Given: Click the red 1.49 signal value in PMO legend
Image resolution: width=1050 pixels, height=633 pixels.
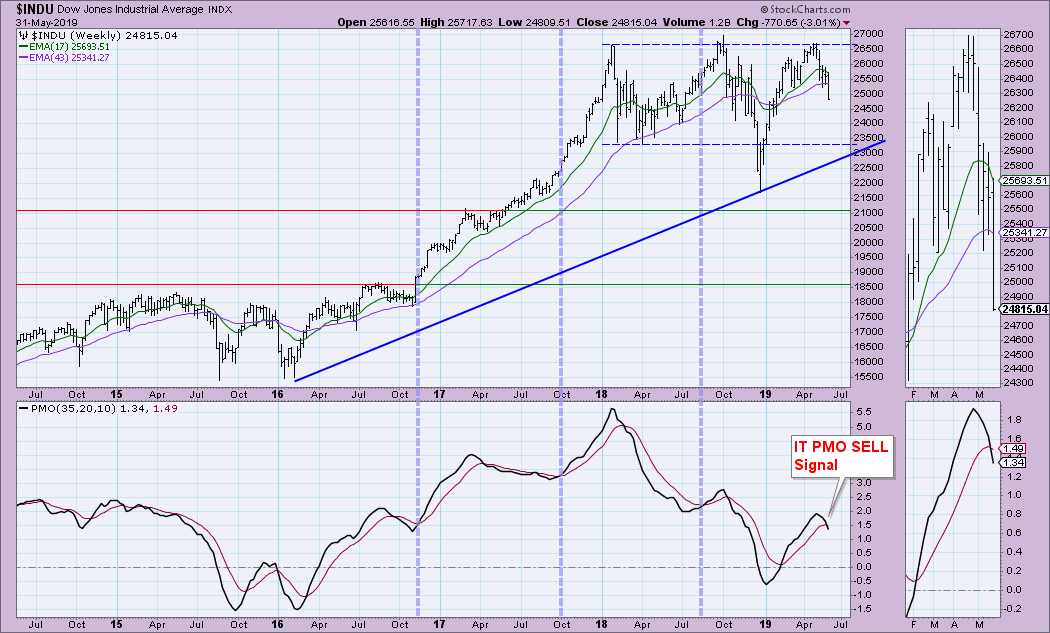Looking at the screenshot, I should pos(165,408).
